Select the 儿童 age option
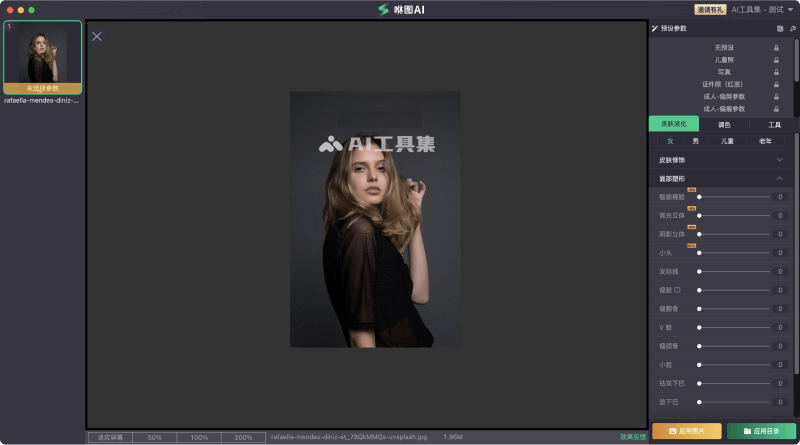800x445 pixels. pyautogui.click(x=728, y=141)
